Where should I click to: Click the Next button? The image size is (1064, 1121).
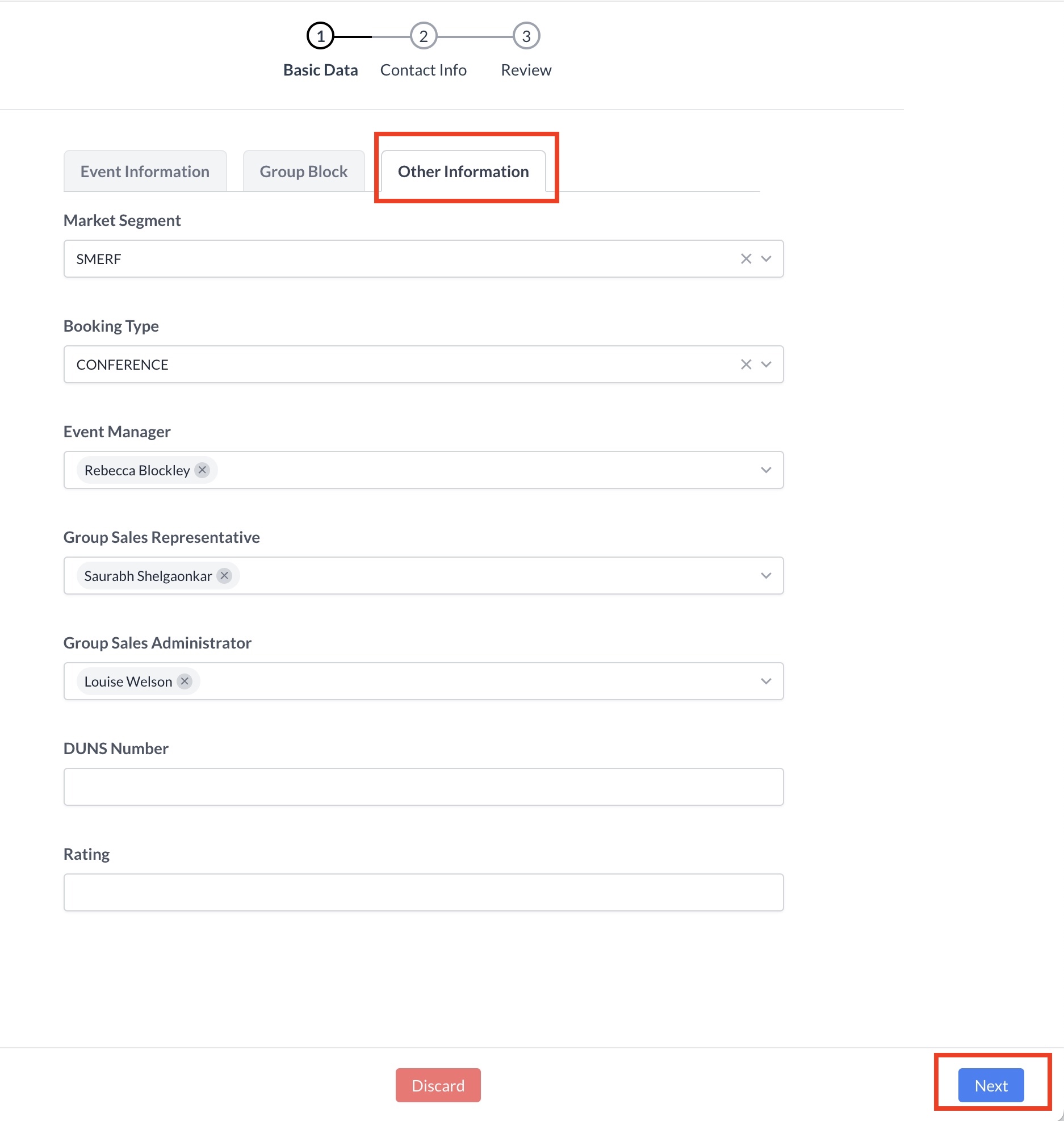coord(991,1085)
